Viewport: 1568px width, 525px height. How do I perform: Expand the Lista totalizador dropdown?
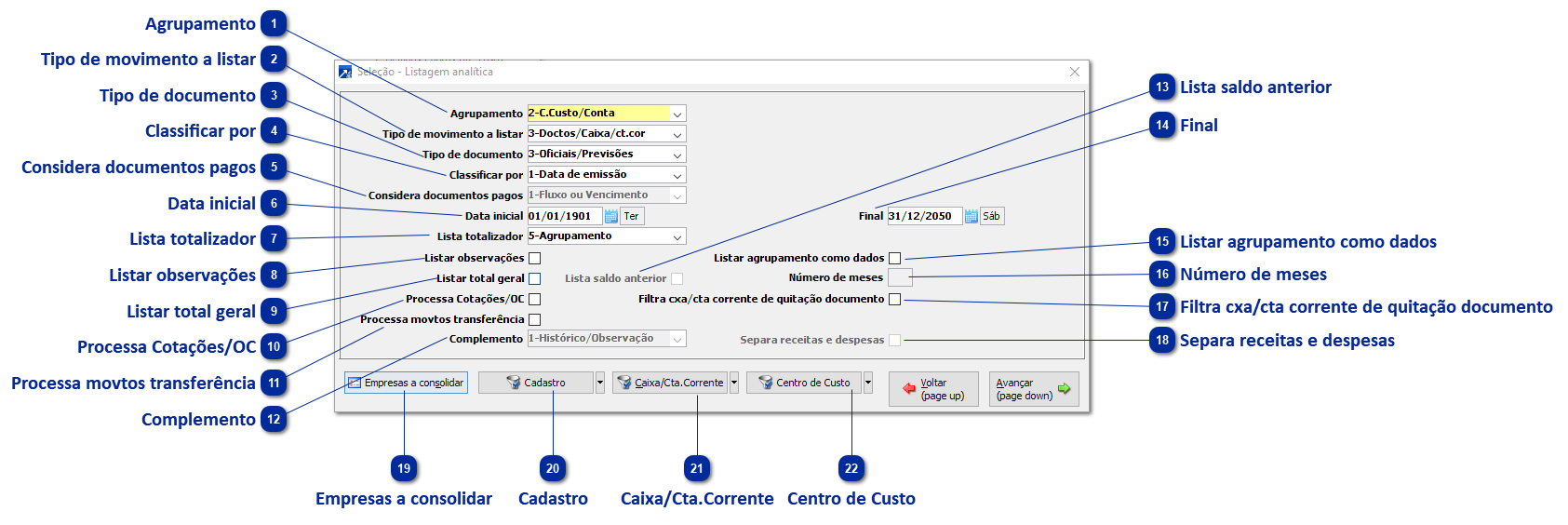point(677,236)
